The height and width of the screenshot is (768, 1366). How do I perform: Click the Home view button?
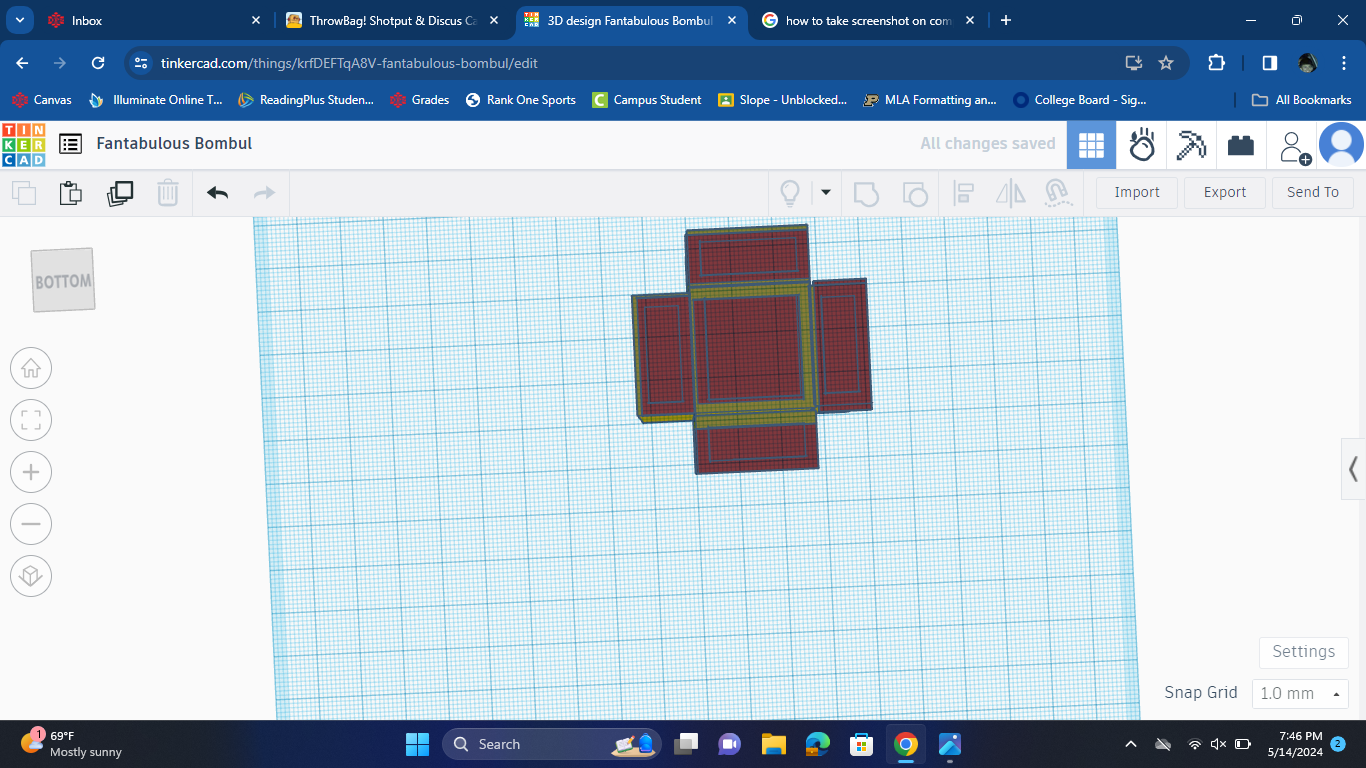pyautogui.click(x=31, y=368)
